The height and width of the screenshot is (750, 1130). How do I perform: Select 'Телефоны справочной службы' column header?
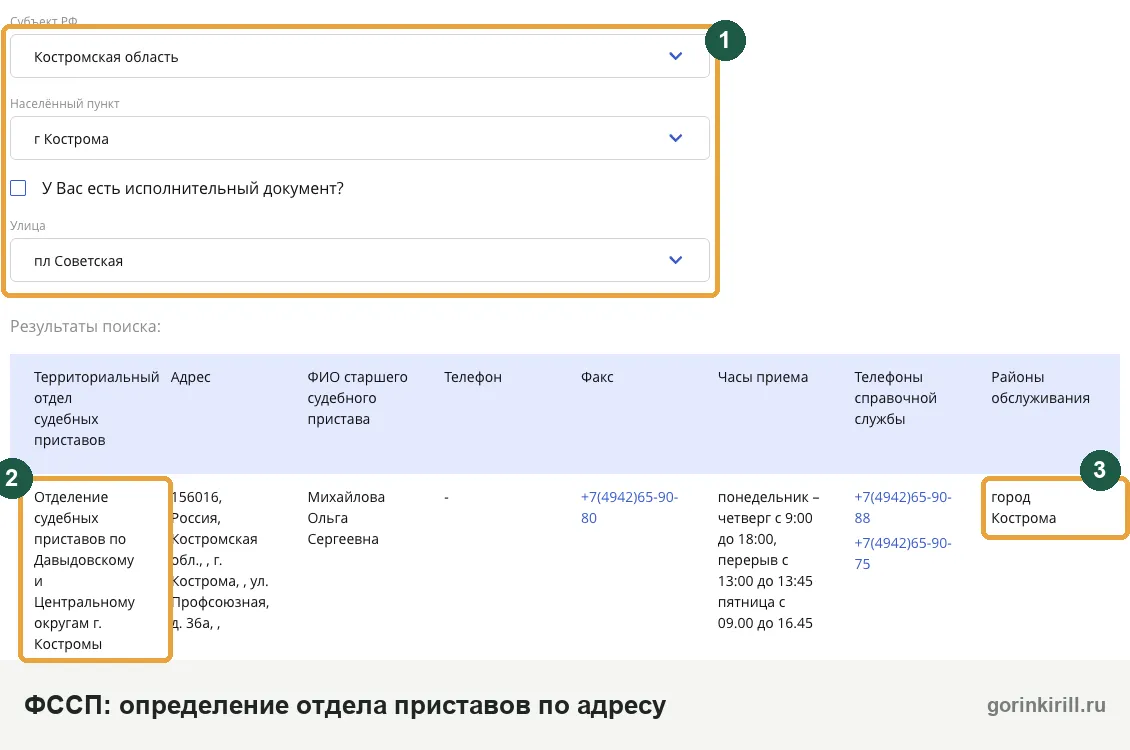pyautogui.click(x=895, y=398)
